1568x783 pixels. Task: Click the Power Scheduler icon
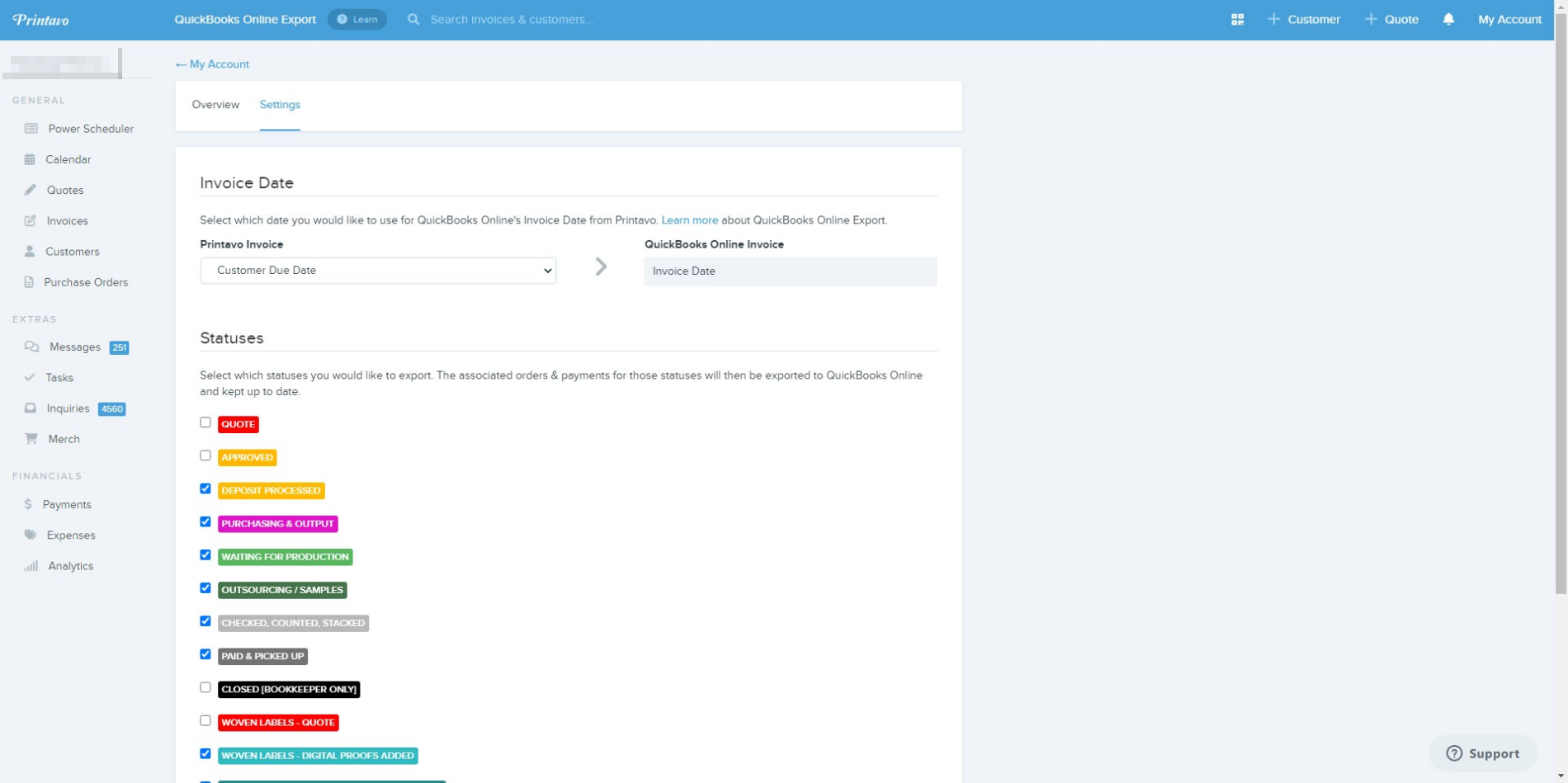coord(31,129)
